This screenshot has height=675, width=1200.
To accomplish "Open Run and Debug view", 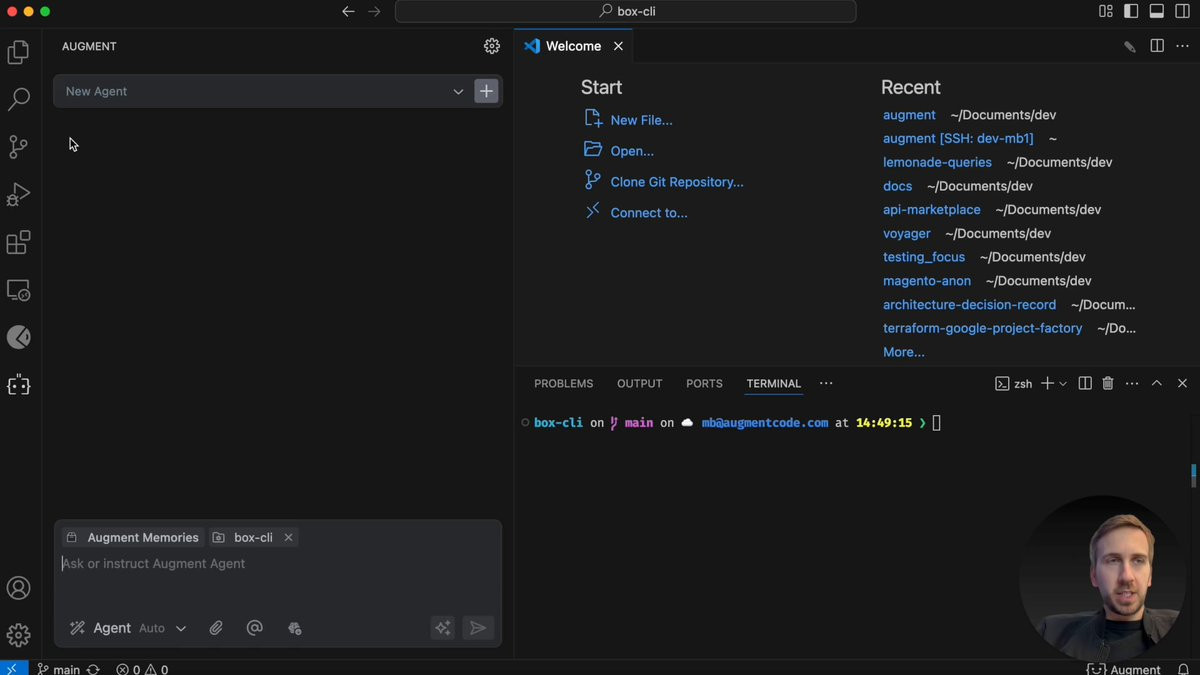I will (x=18, y=195).
